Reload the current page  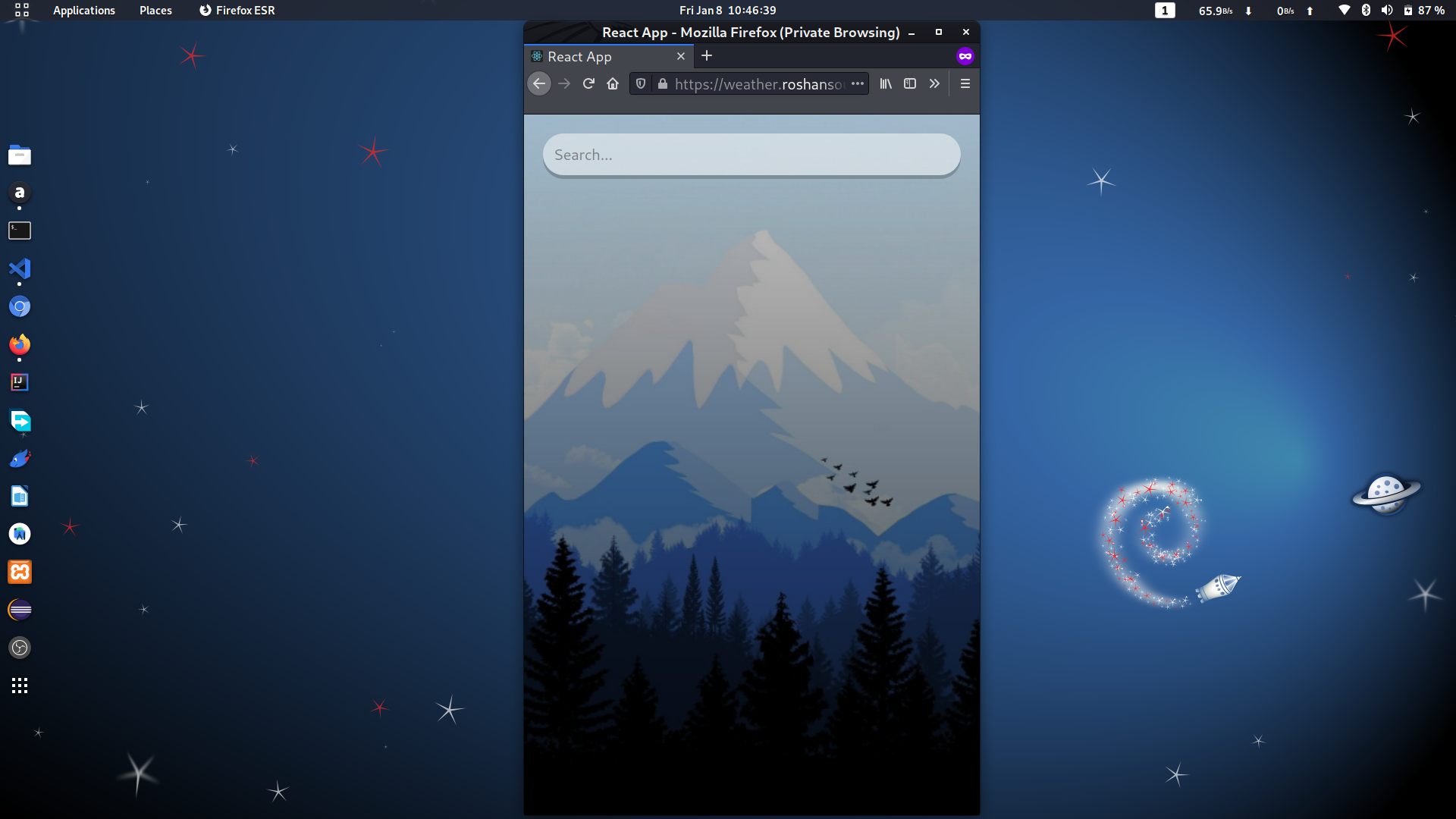click(588, 84)
